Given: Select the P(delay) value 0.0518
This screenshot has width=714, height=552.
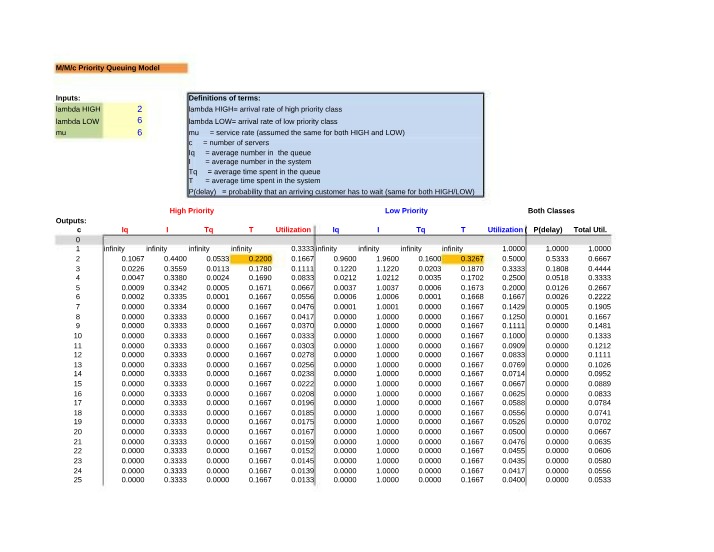Looking at the screenshot, I should pos(557,277).
